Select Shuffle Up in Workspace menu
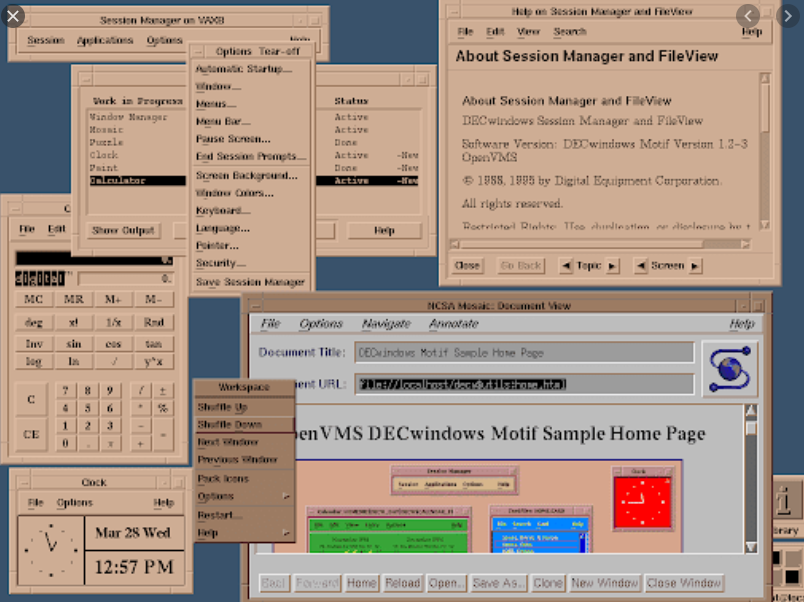This screenshot has height=602, width=804. tap(244, 407)
